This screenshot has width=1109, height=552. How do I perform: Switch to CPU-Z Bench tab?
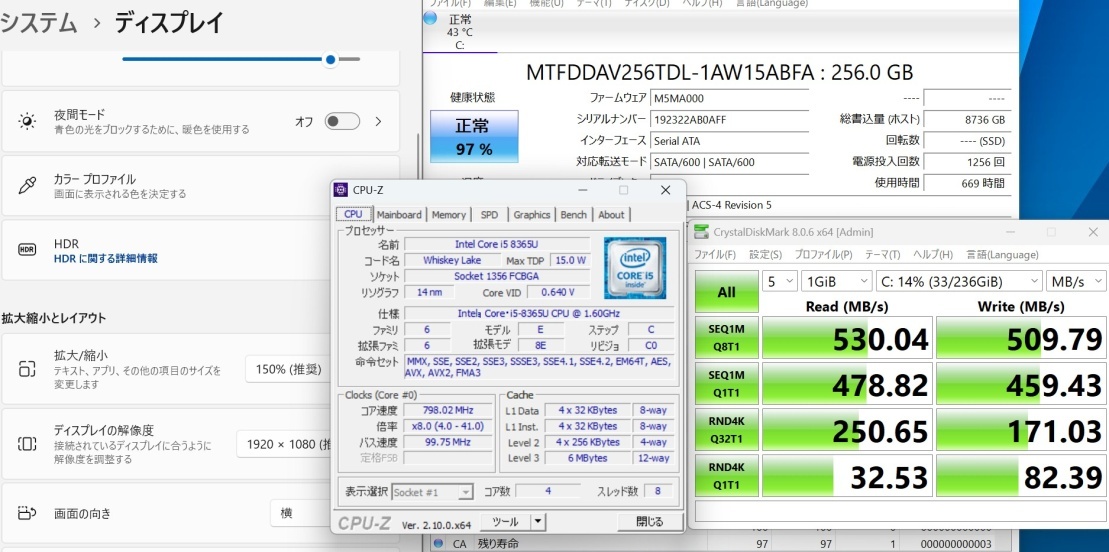574,214
